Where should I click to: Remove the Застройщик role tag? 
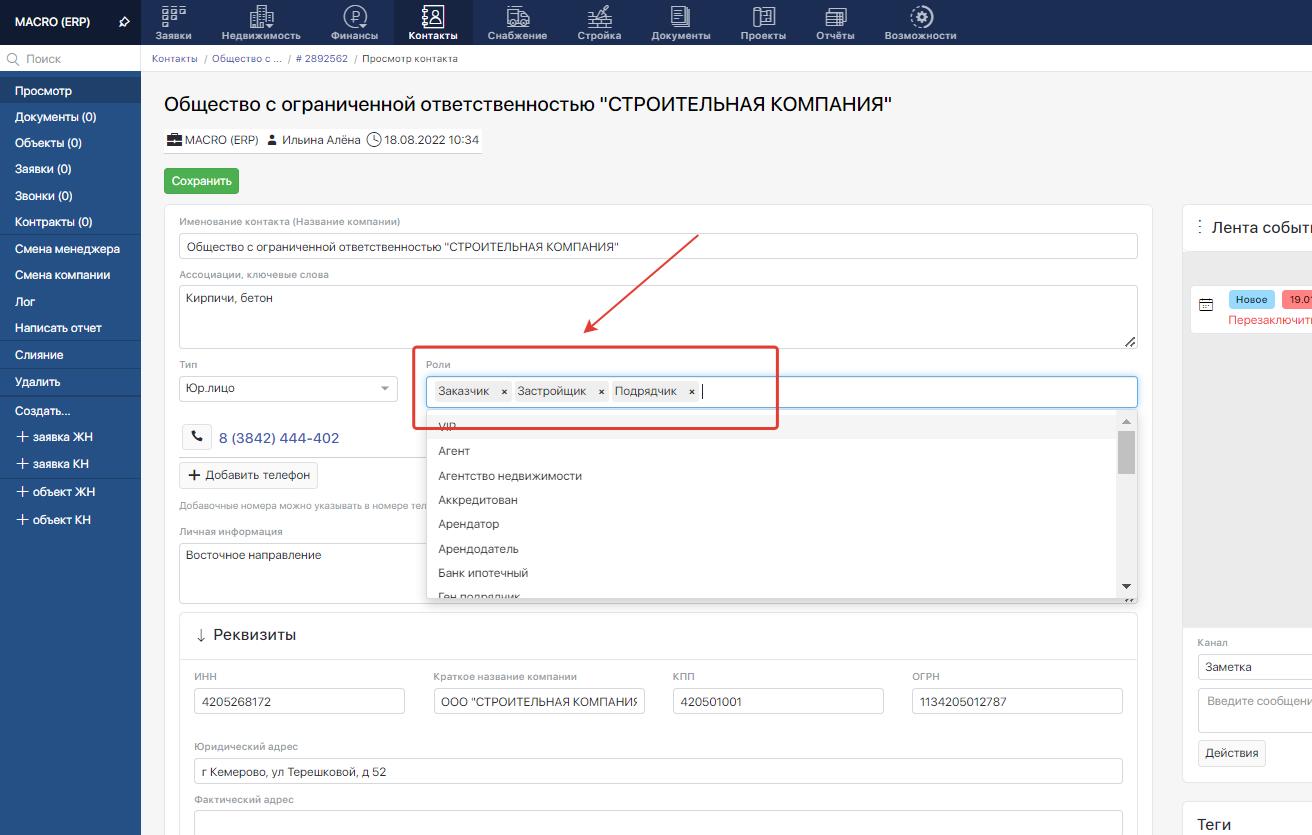[x=601, y=392]
